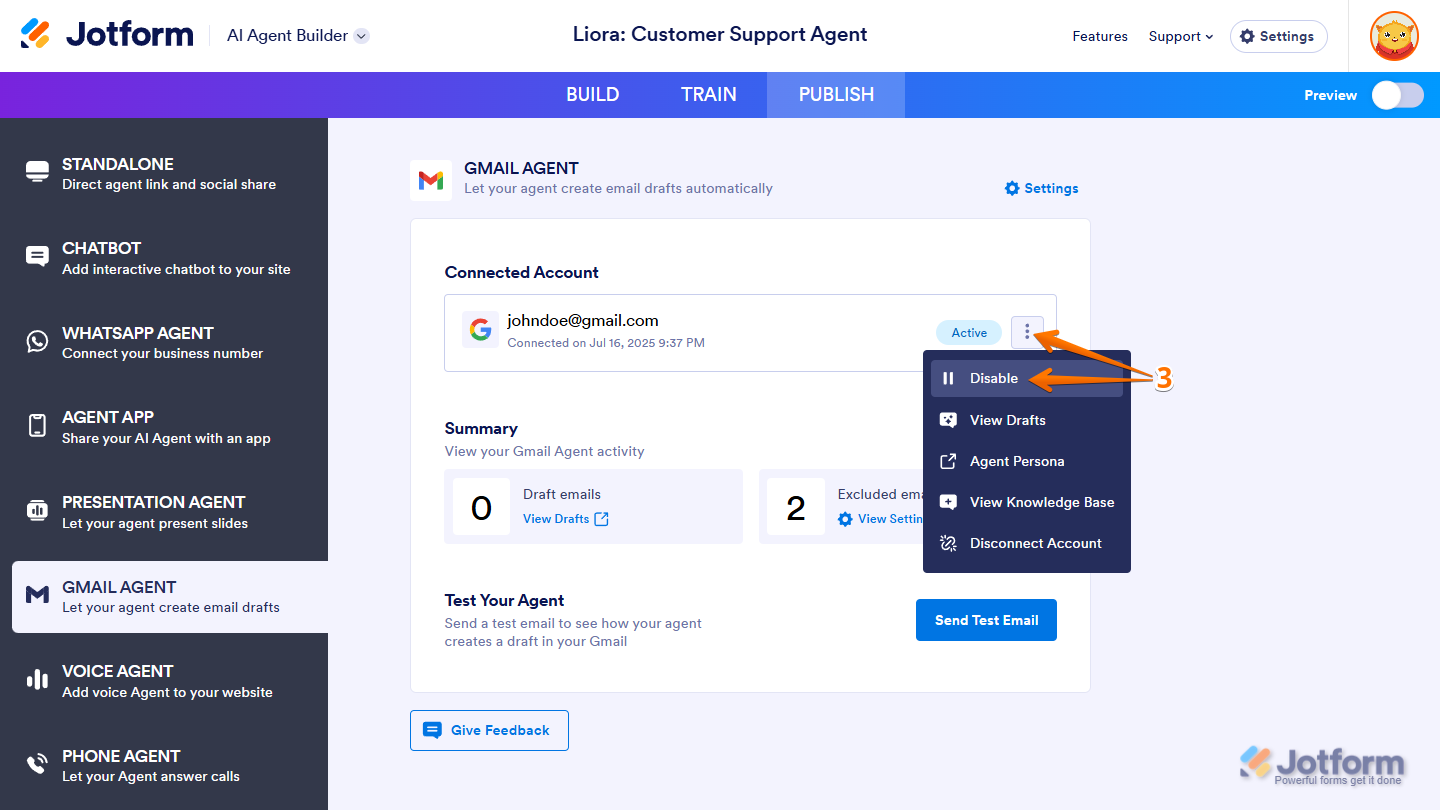Select the Phone Agent sidebar icon

tap(37, 765)
